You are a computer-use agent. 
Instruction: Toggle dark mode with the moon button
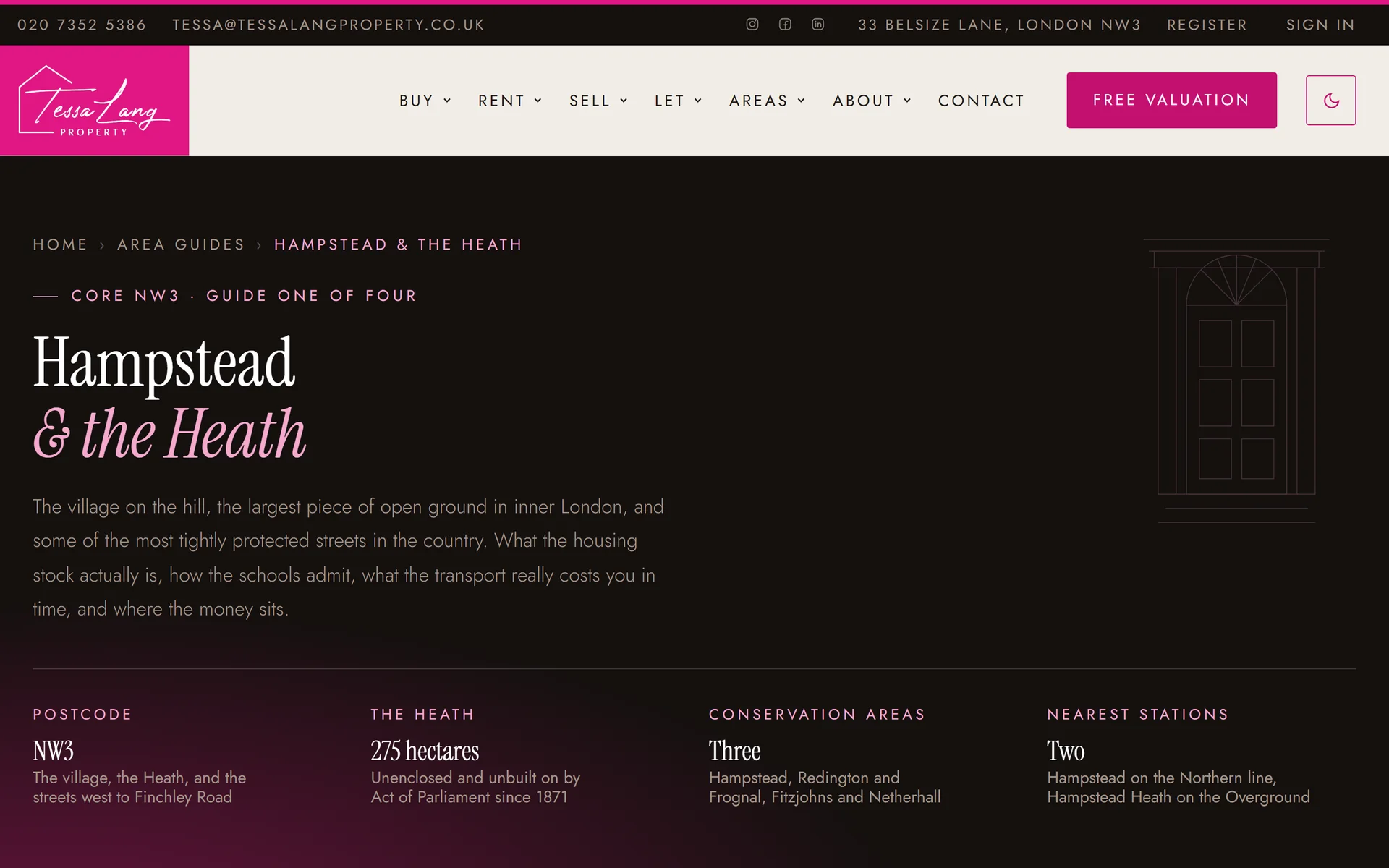pyautogui.click(x=1330, y=101)
